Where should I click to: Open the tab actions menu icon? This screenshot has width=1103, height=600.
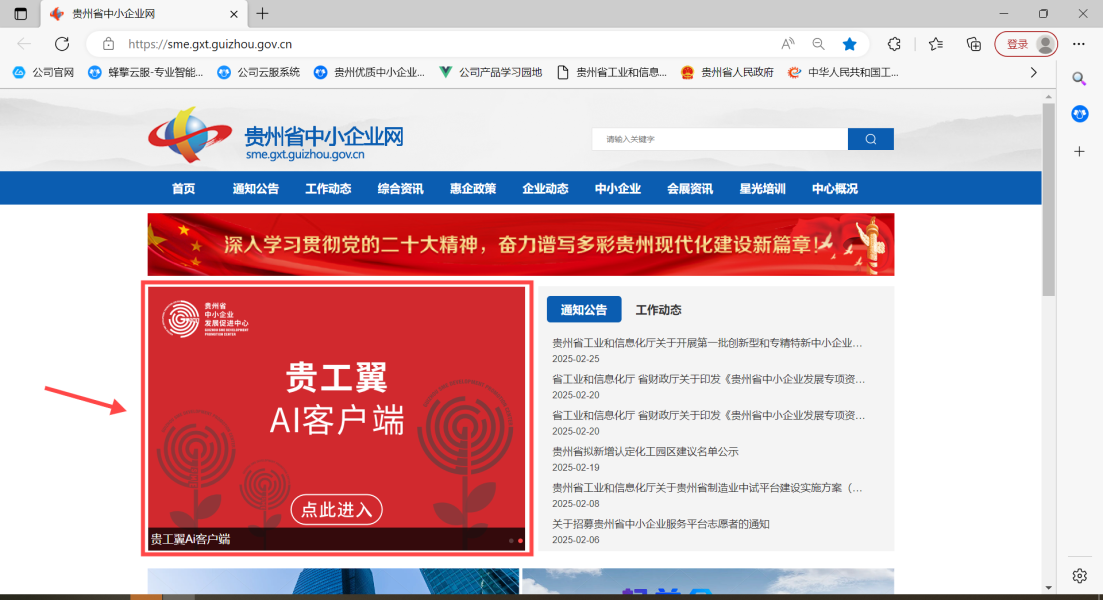point(20,13)
